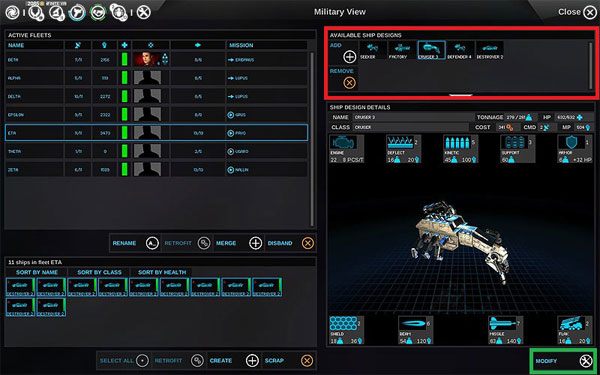Viewport: 600px width, 375px height.
Task: Sort fleets by the hero column icon
Action: pyautogui.click(x=151, y=45)
